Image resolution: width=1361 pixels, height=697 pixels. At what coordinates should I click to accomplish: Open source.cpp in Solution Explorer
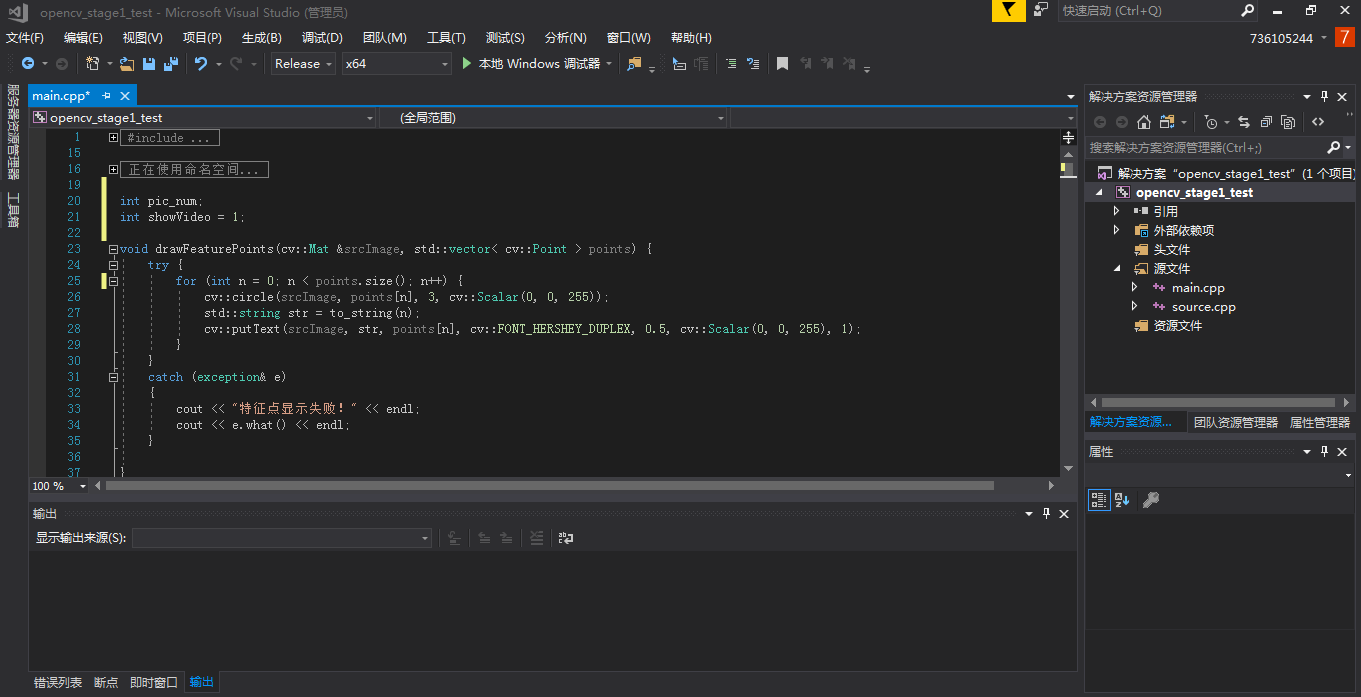pyautogui.click(x=1203, y=307)
